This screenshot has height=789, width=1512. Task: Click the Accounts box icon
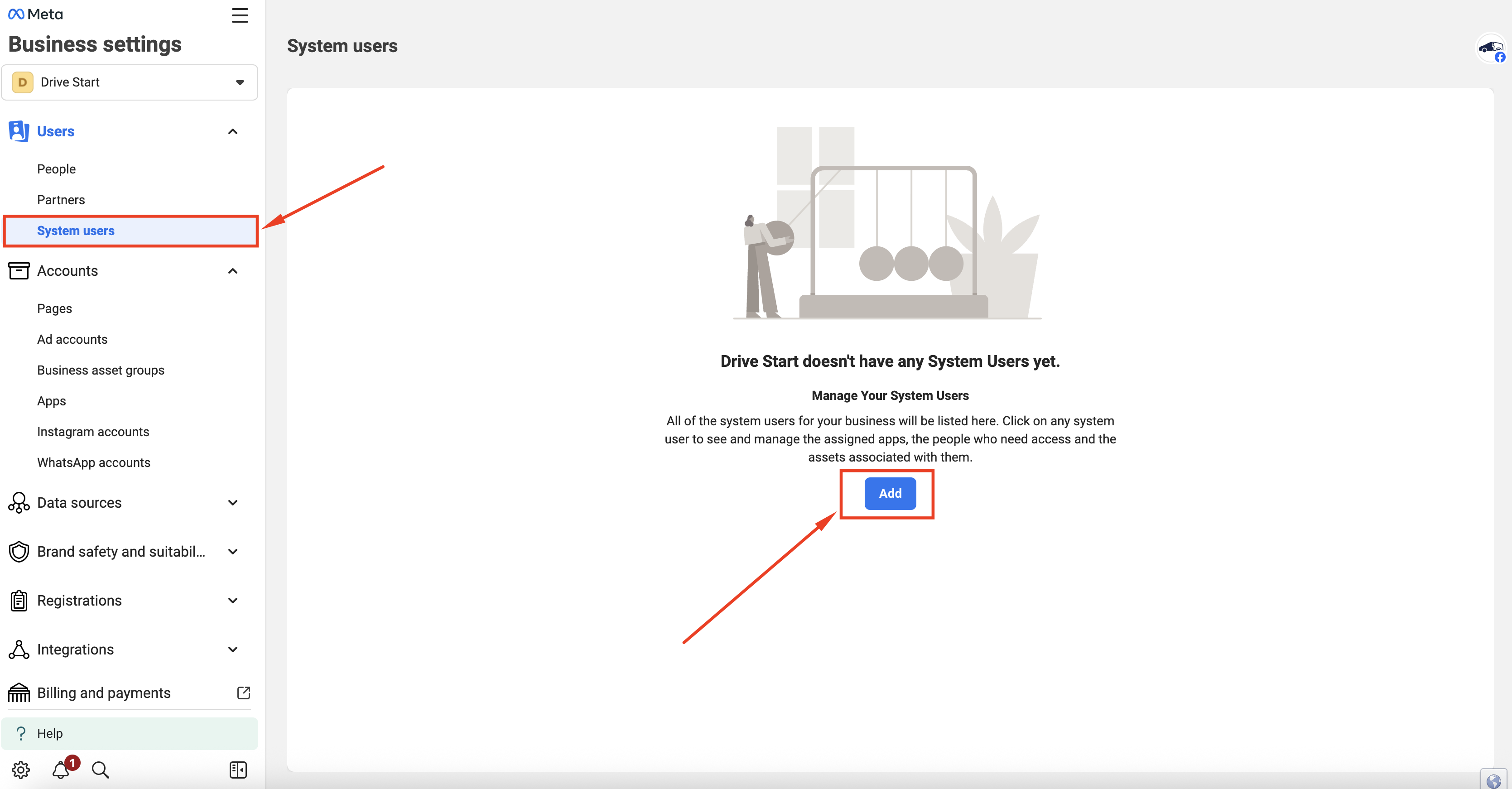point(19,271)
